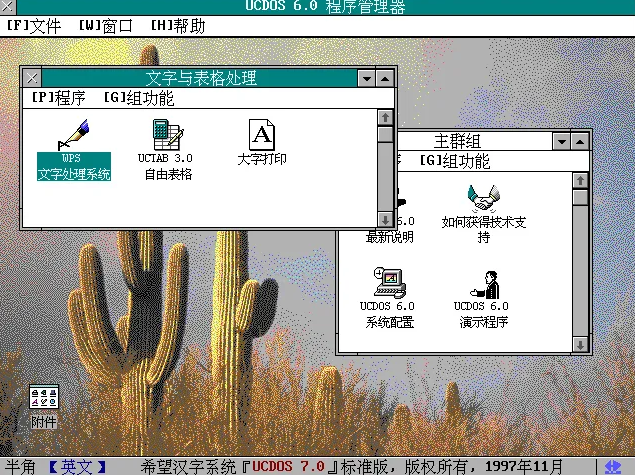Screen dimensions: 635x475
Task: Click up-arrow button on 文字与表格处理 title bar
Action: coord(385,78)
